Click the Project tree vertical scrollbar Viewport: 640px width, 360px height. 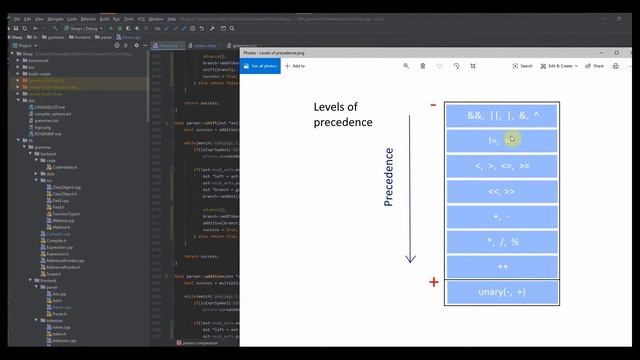[148, 86]
